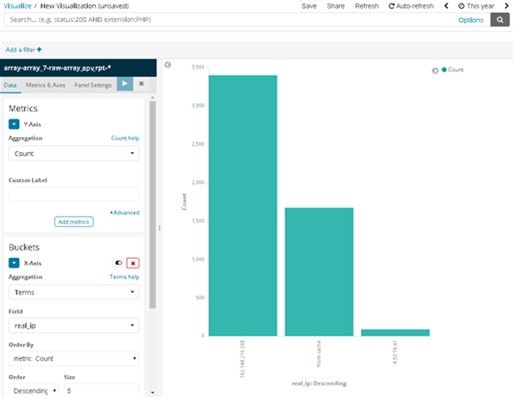Switch to the Metrics & Axes tab
Viewport: 517px width, 399px height.
[x=45, y=85]
